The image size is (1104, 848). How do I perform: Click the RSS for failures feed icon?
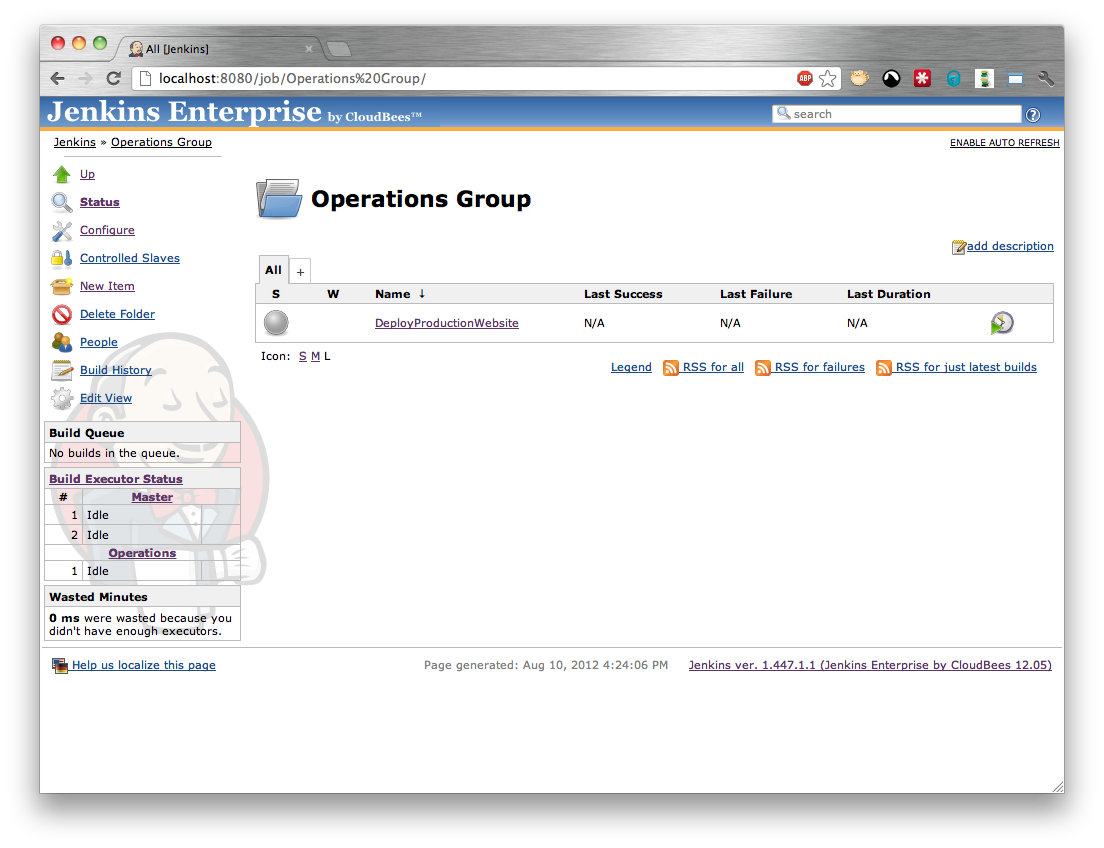click(763, 368)
